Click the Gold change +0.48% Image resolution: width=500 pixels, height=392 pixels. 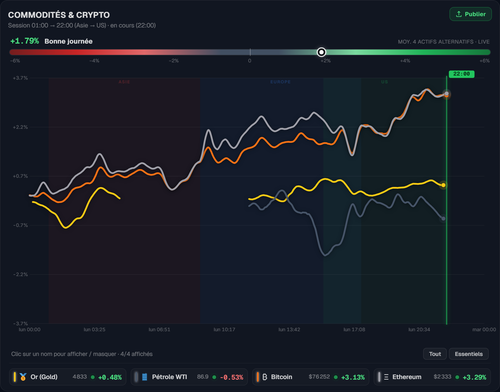coord(110,377)
